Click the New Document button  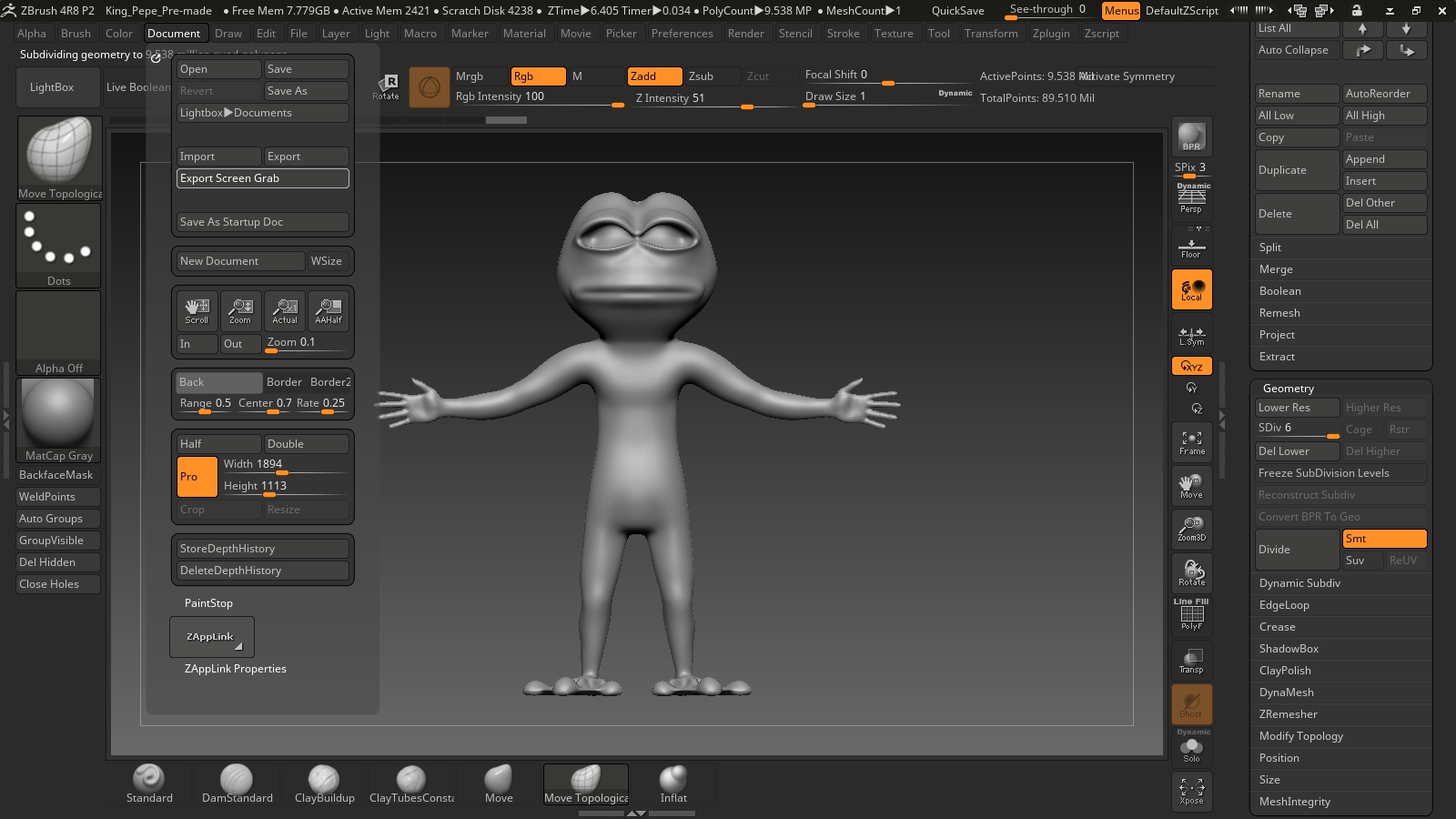point(240,261)
